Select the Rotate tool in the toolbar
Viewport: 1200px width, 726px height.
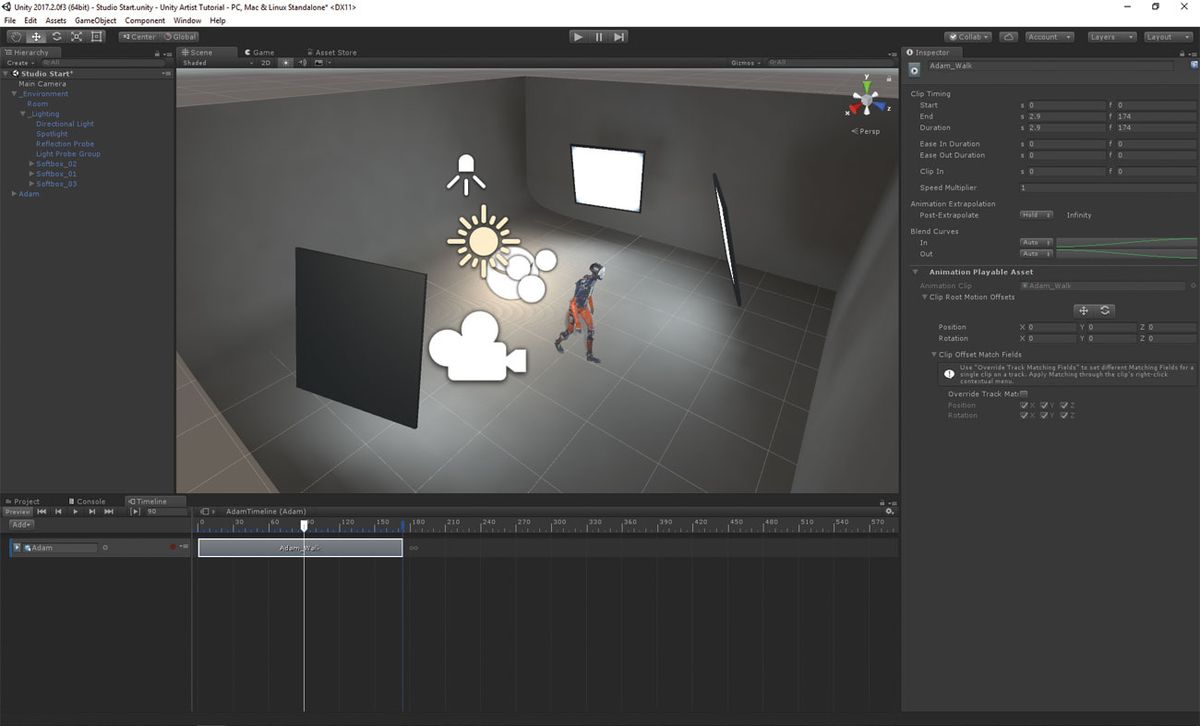pyautogui.click(x=56, y=36)
